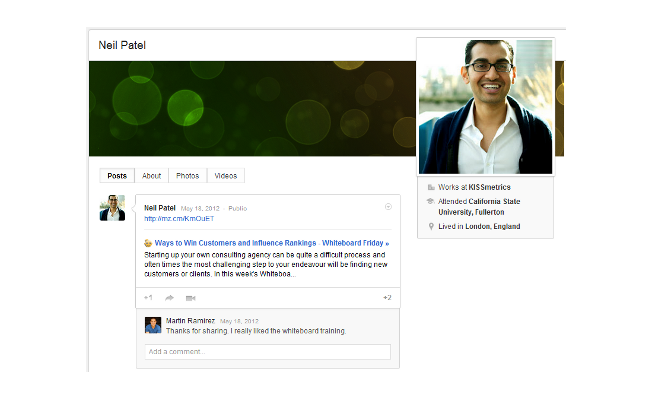Open the Photos tab
The width and height of the screenshot is (652, 400).
187,175
